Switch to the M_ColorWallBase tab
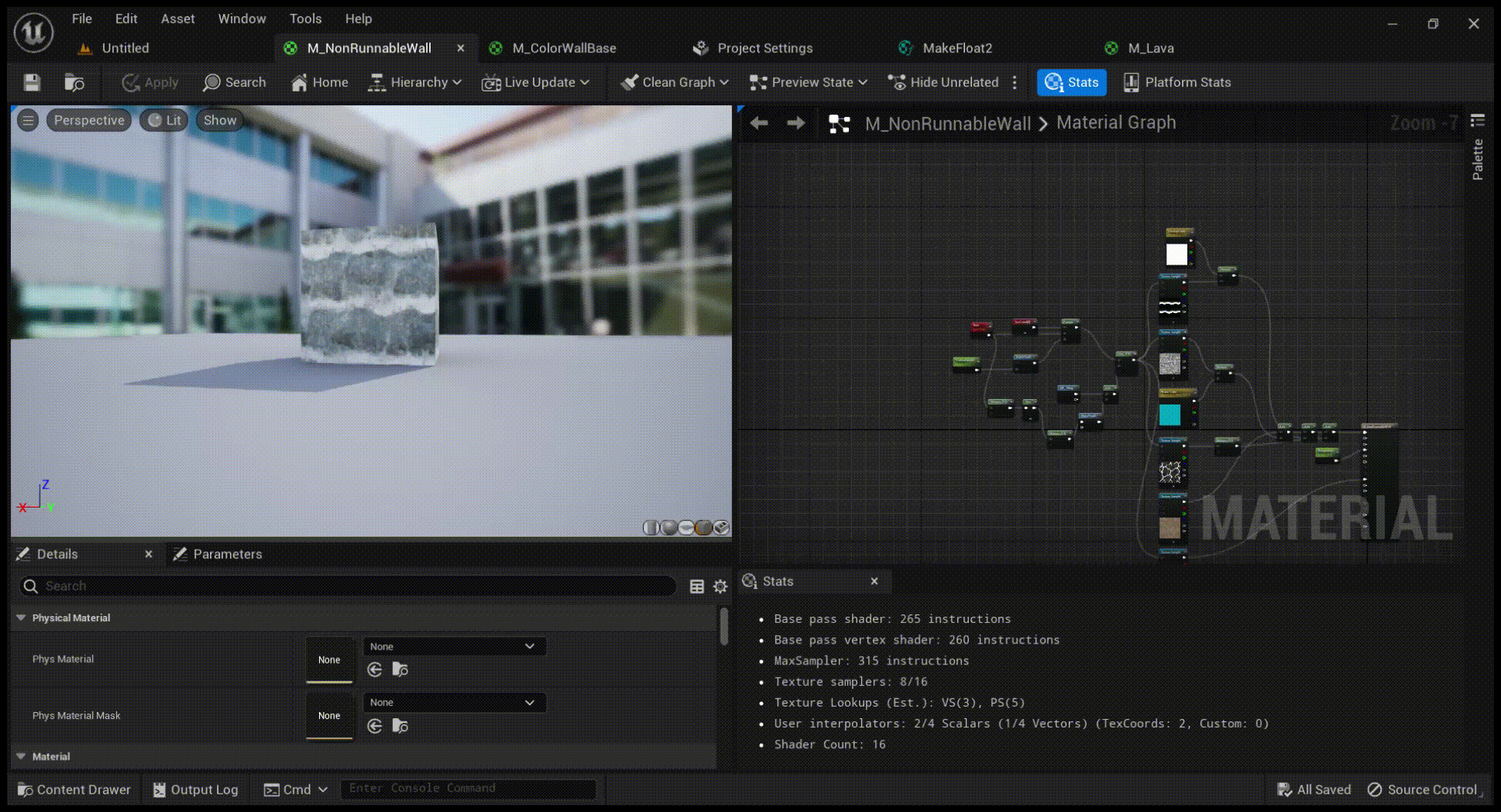The image size is (1501, 812). (564, 48)
